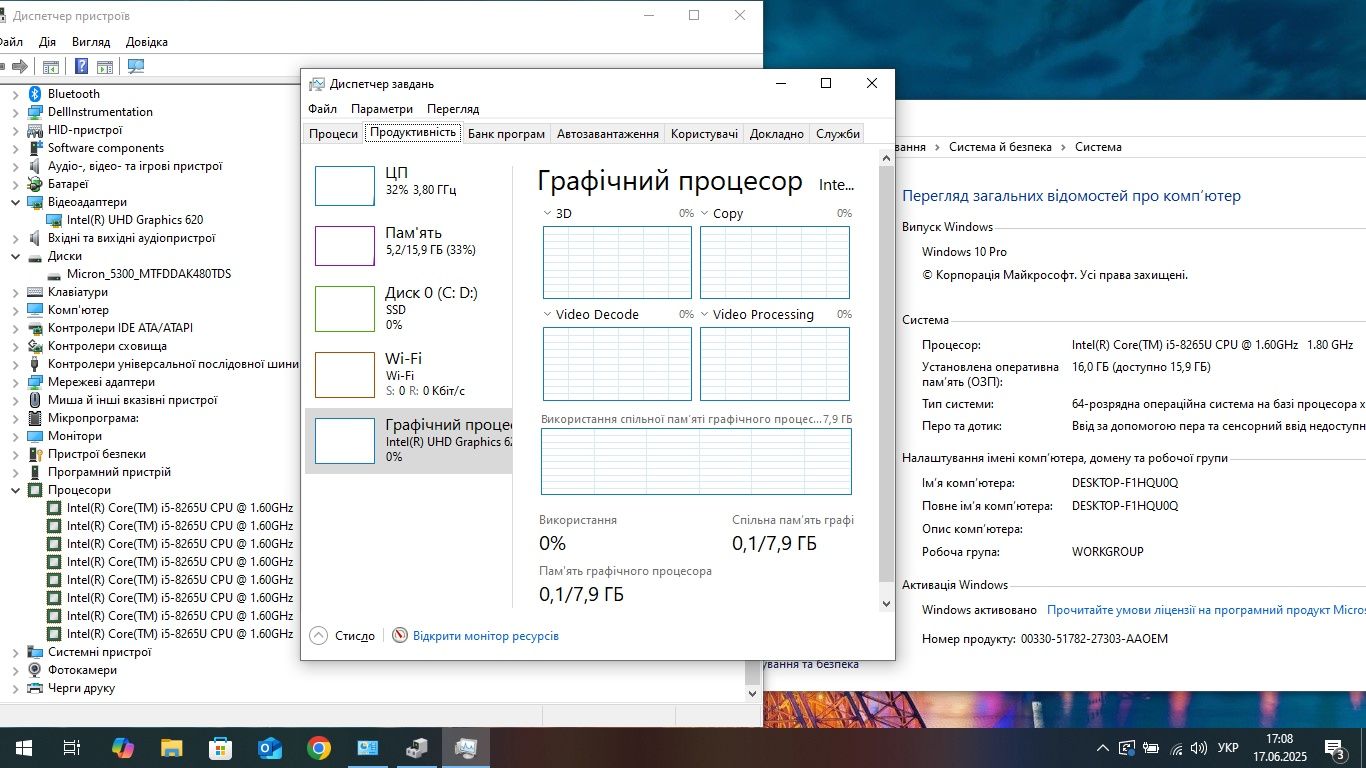The height and width of the screenshot is (768, 1366).
Task: Open the Процеси tab in Task Manager
Action: 333,133
